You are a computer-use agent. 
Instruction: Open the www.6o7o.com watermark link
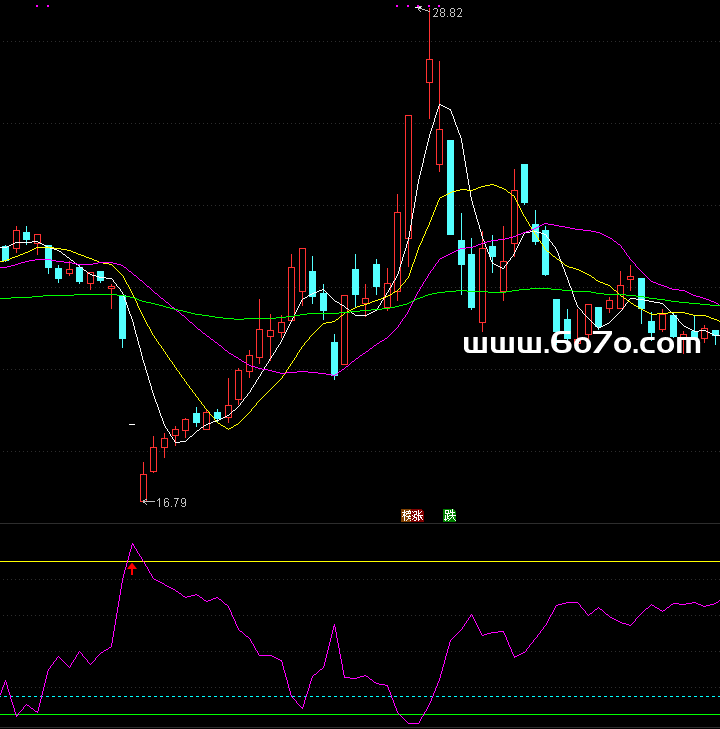click(581, 345)
